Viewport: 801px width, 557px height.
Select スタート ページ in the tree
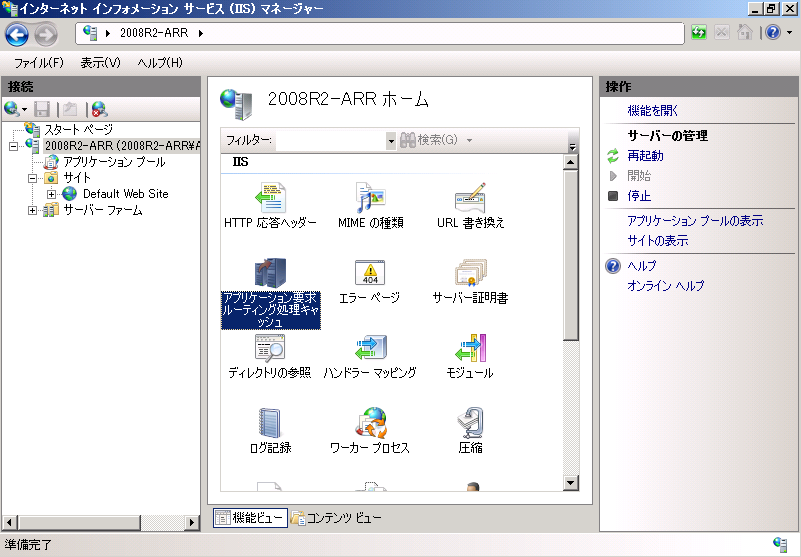pos(78,130)
